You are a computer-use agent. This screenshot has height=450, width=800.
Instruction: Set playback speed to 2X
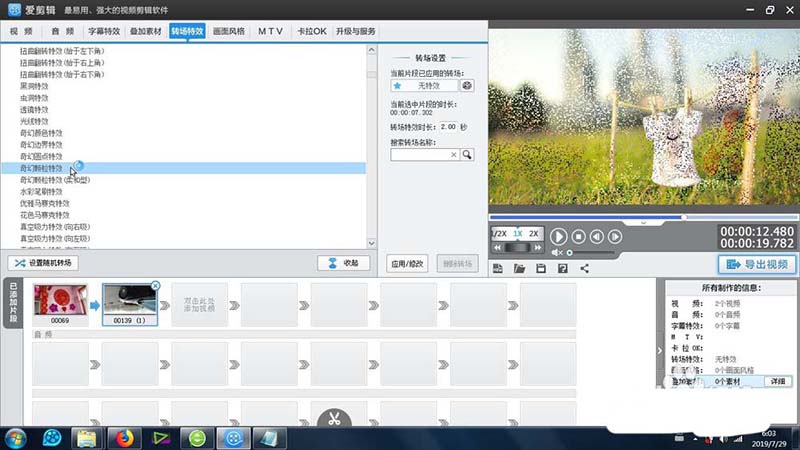[534, 234]
